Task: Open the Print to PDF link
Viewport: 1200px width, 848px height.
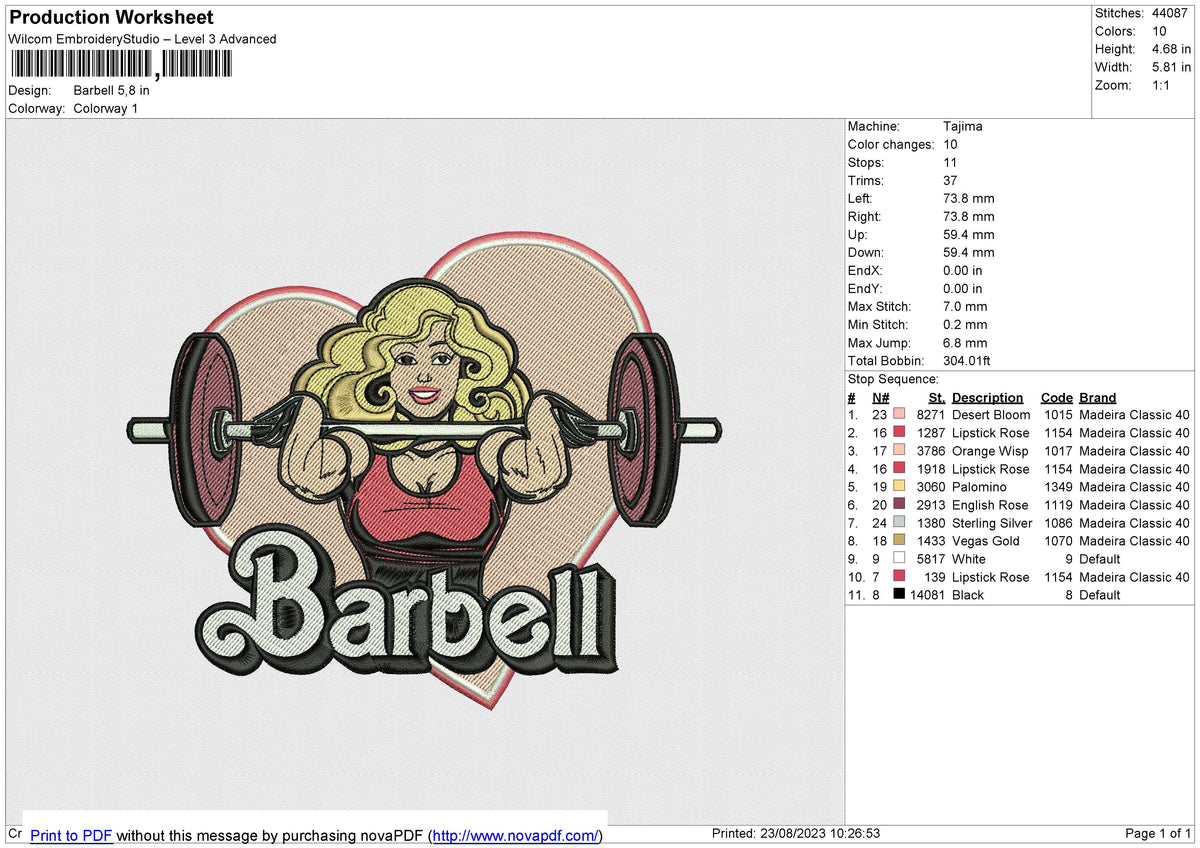Action: coord(71,835)
